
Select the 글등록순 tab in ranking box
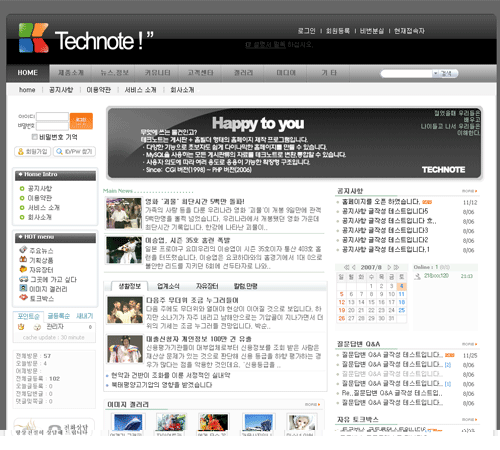(59, 316)
